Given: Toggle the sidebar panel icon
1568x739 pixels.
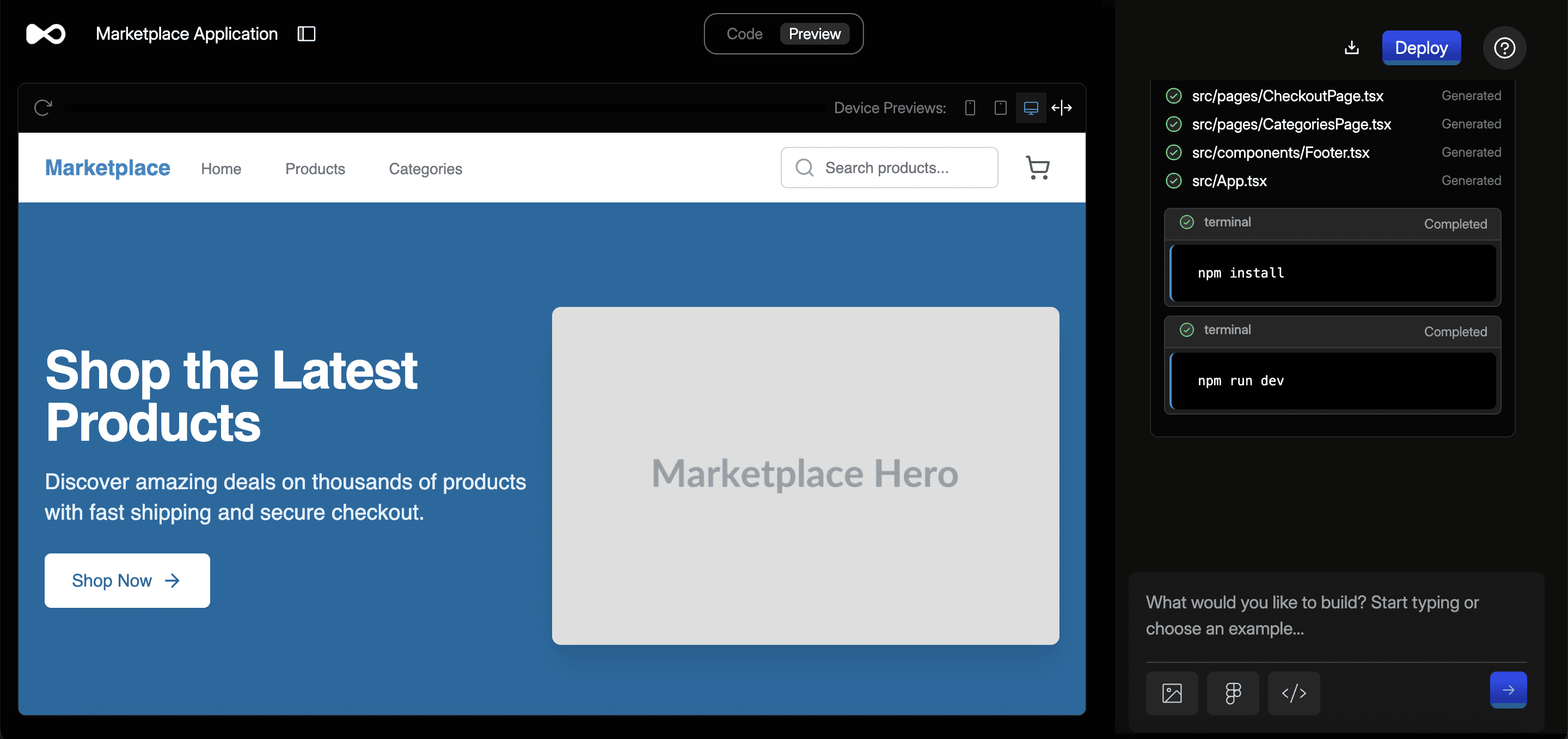Looking at the screenshot, I should click(x=306, y=34).
